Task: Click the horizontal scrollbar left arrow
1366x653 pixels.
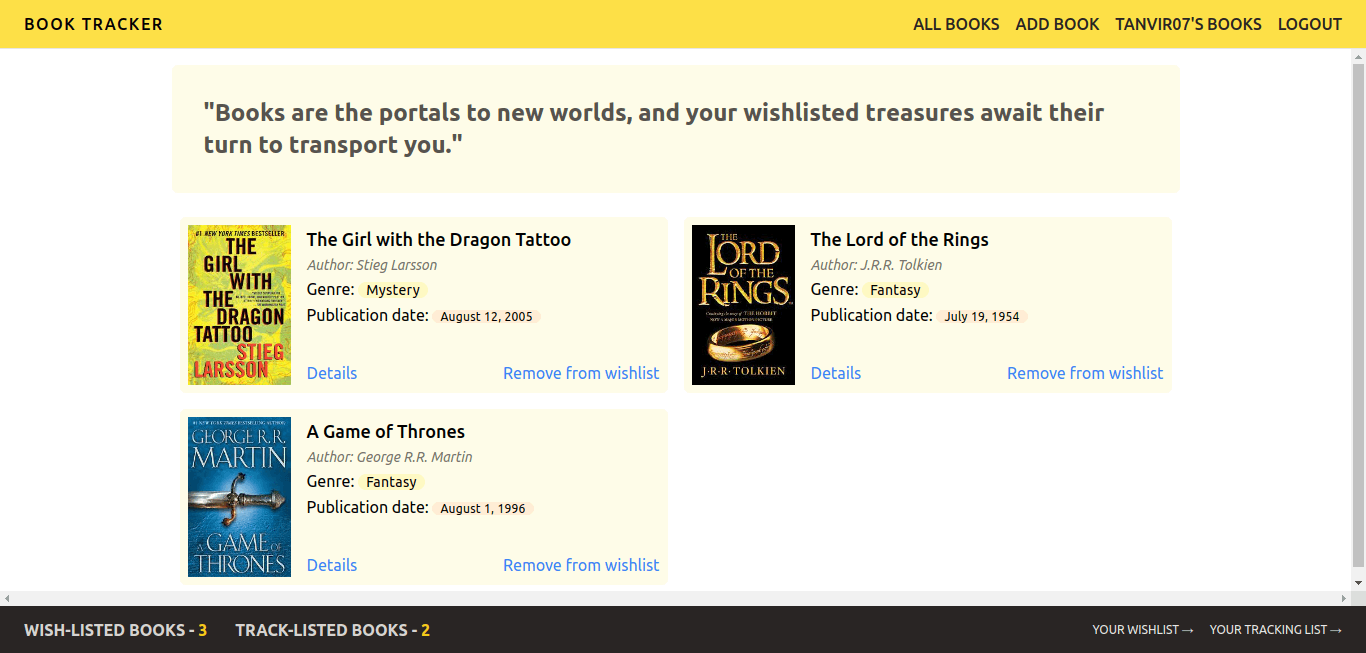Action: coord(7,598)
